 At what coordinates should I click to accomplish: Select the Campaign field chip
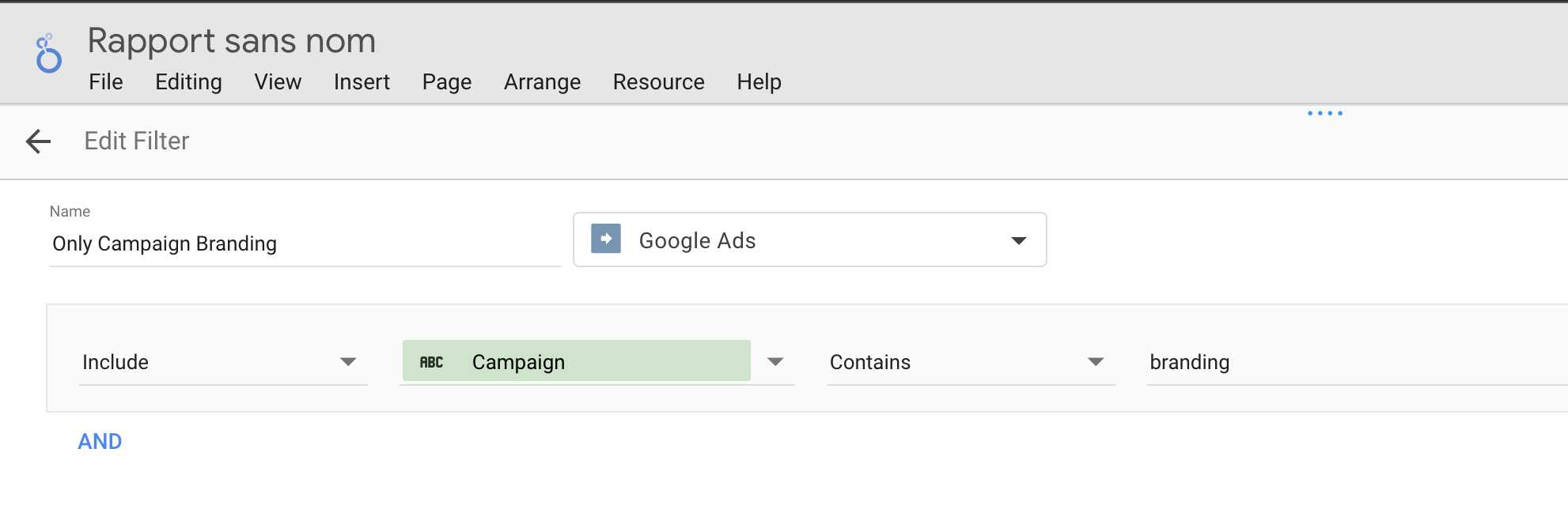point(576,361)
